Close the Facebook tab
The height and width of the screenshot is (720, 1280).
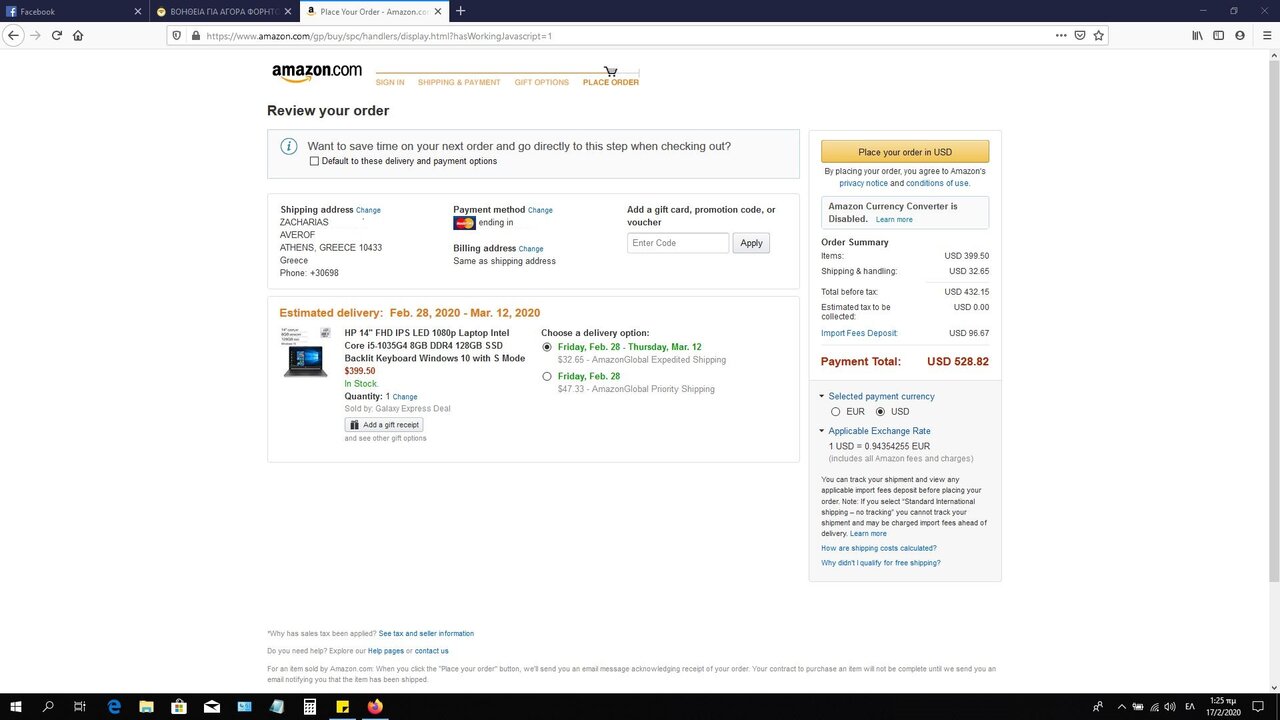(x=138, y=11)
